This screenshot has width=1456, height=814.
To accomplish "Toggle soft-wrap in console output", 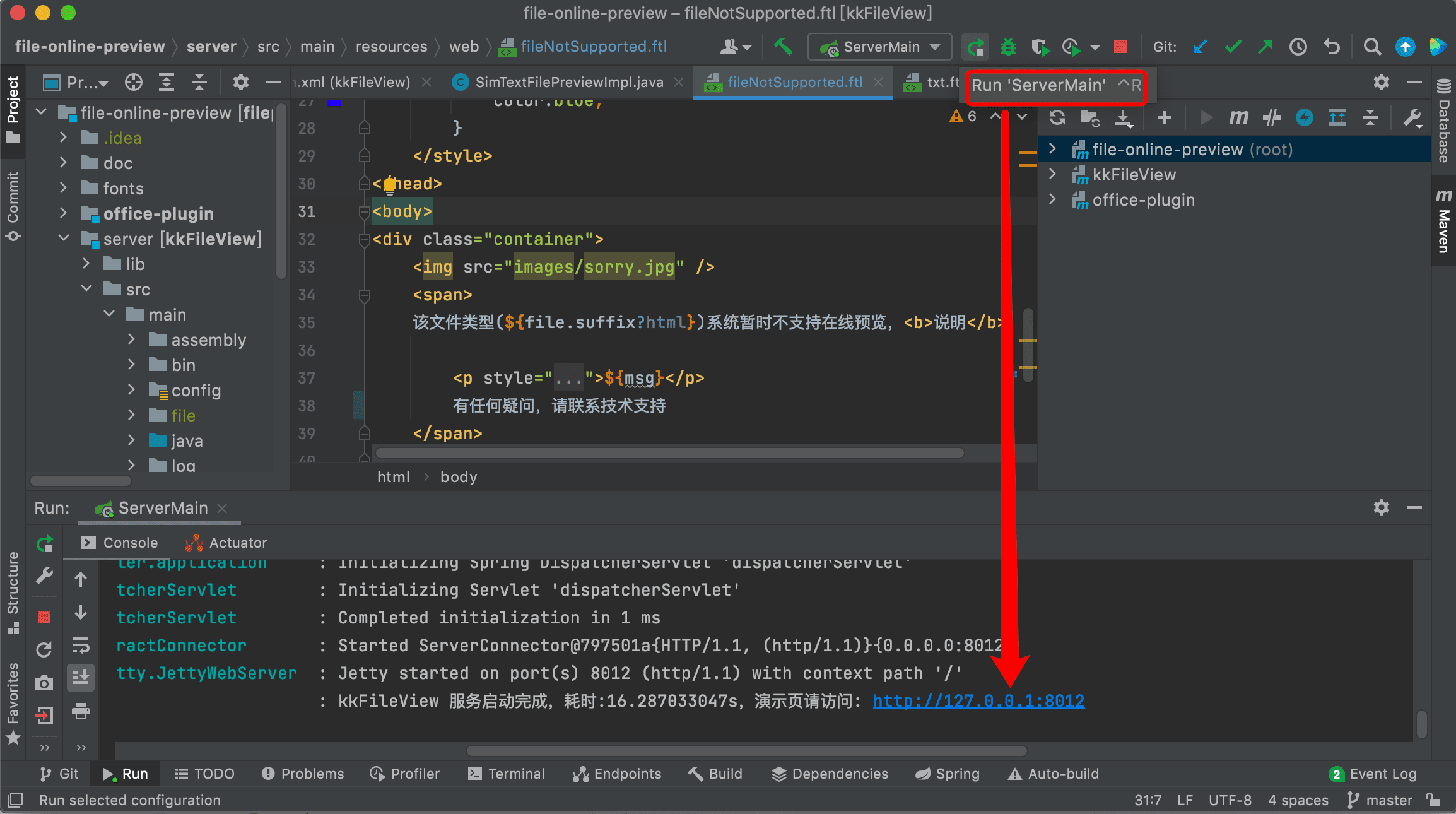I will coord(81,646).
